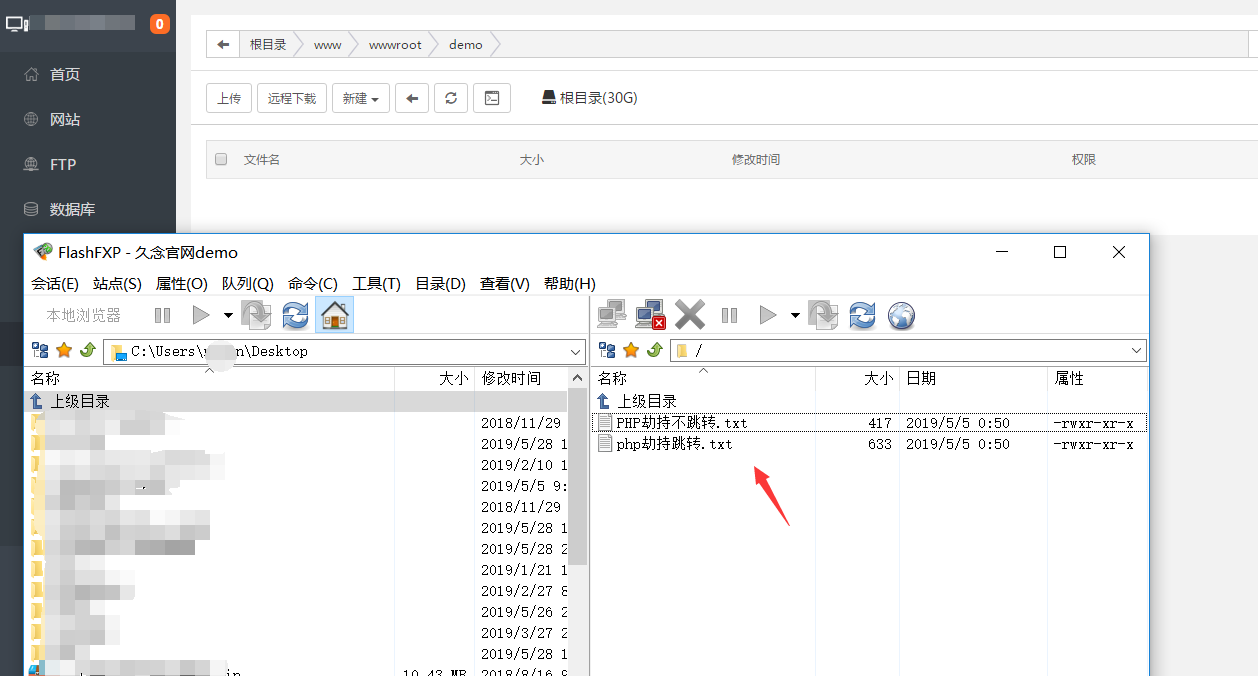Click the pause icon in left pane toolbar
The width and height of the screenshot is (1258, 676).
pyautogui.click(x=162, y=315)
